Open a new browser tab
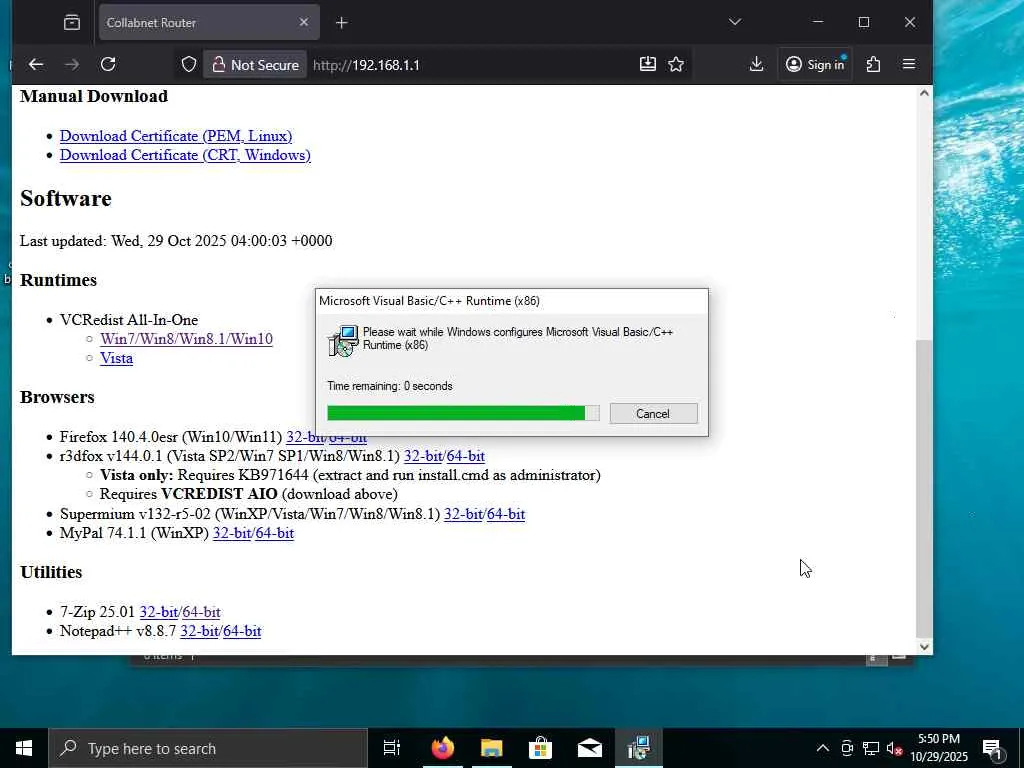Image resolution: width=1024 pixels, height=768 pixels. coord(342,23)
